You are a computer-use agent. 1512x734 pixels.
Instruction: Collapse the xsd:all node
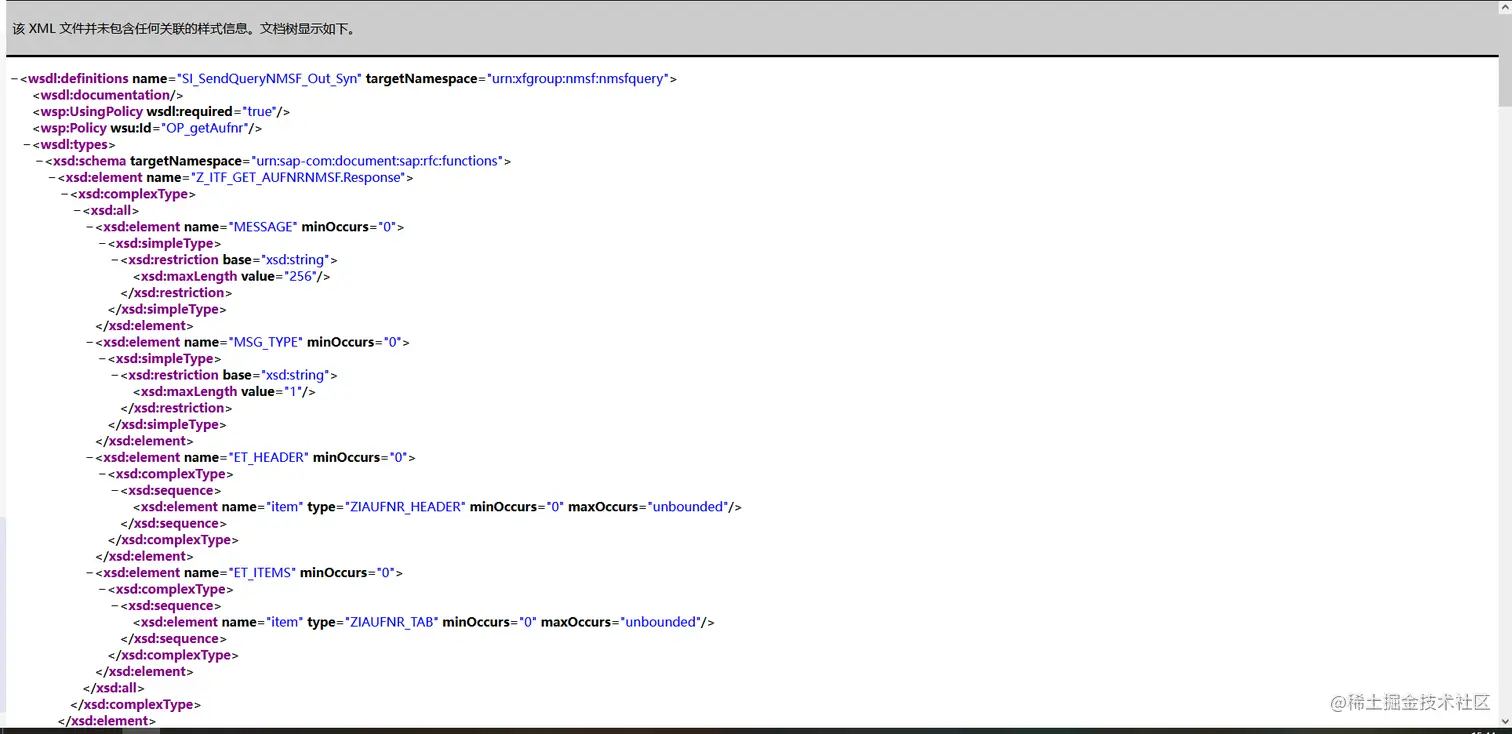[77, 211]
